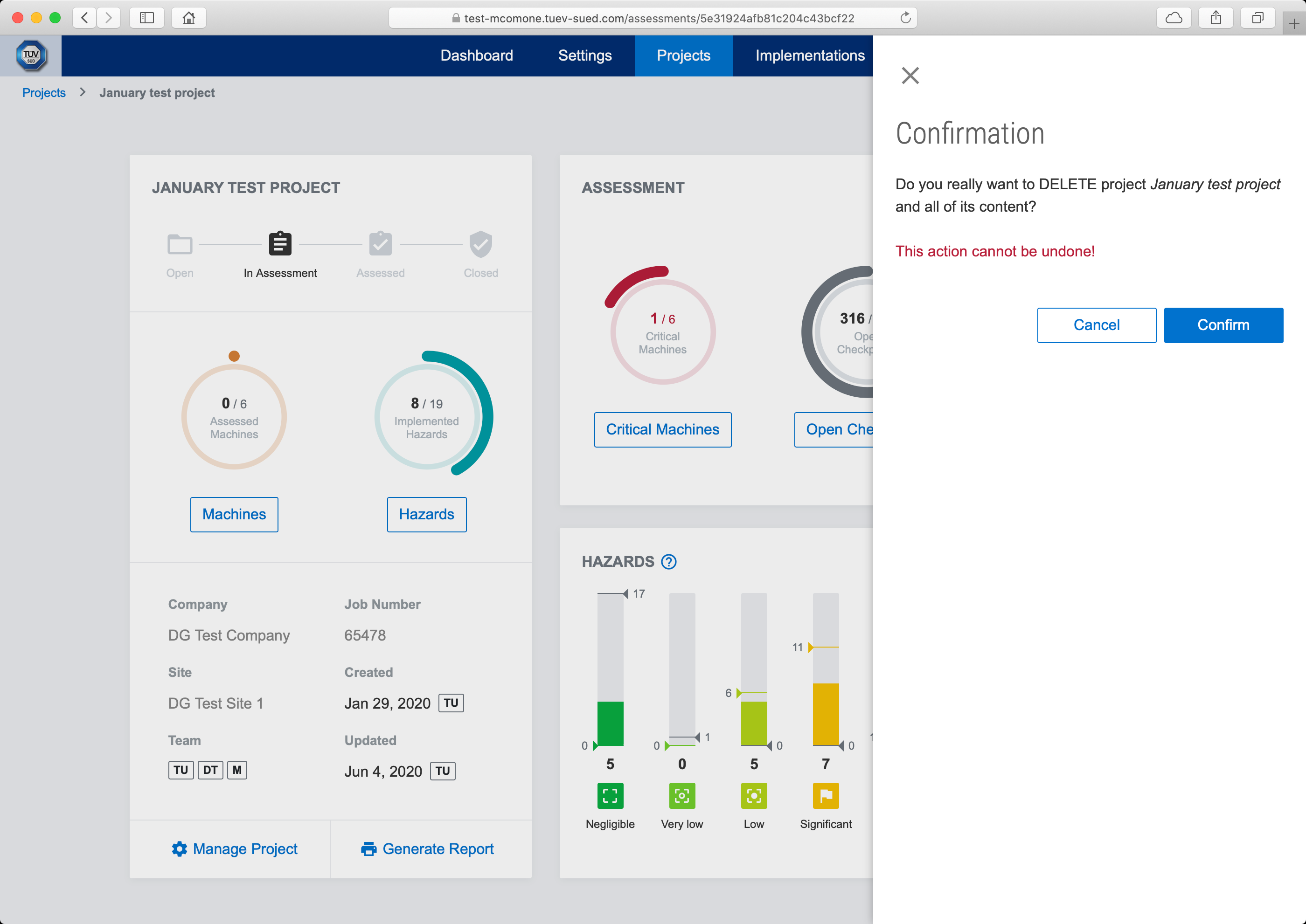Click Safari's show sidebar toolbar button
1306x924 pixels.
point(147,18)
